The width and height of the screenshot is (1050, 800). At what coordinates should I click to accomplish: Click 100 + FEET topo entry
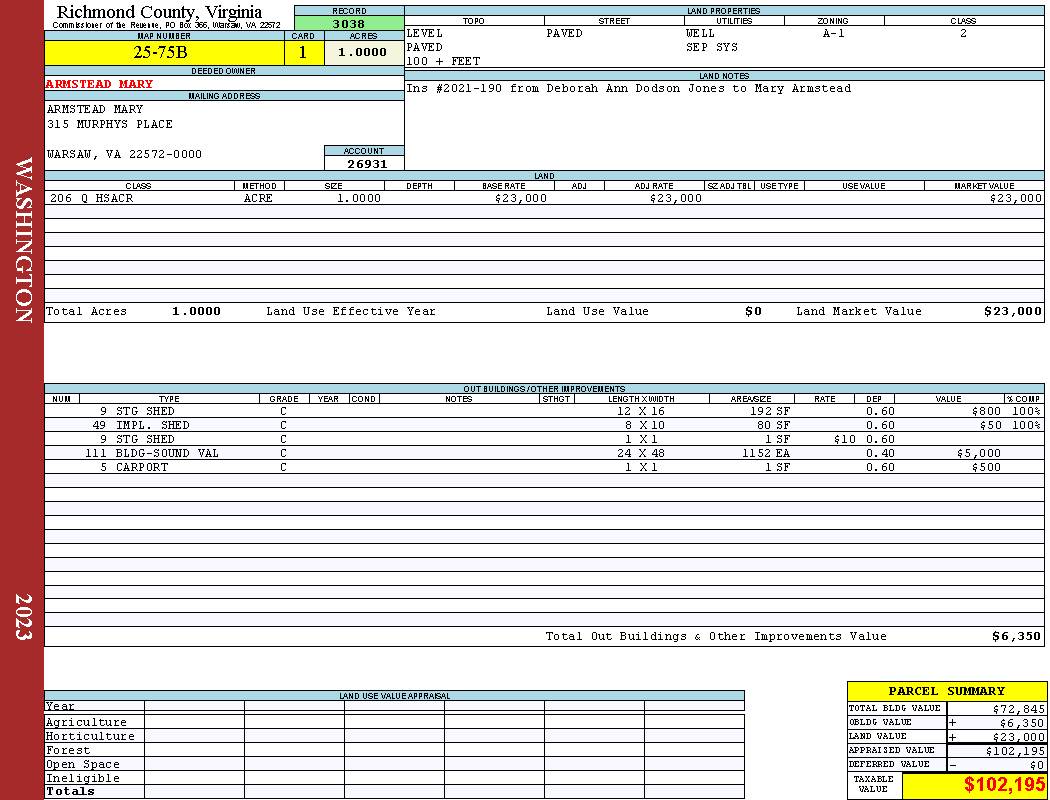tap(443, 61)
